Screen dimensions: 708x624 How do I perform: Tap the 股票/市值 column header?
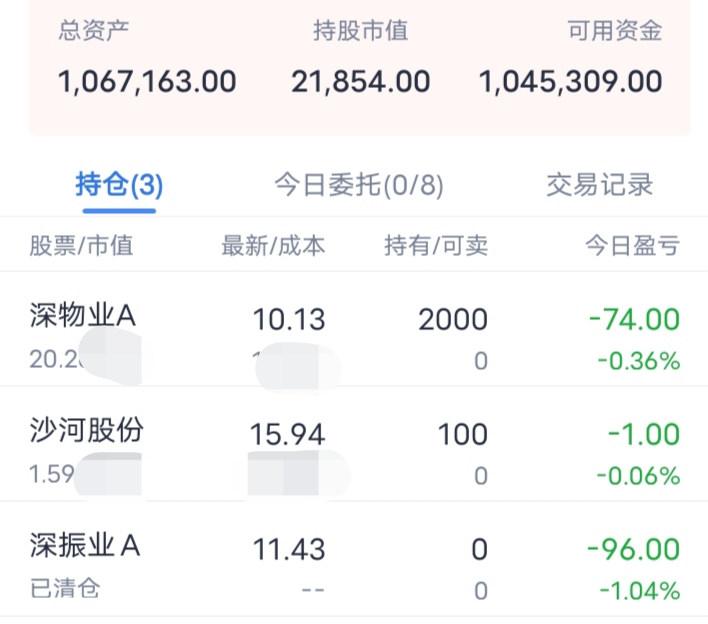click(x=82, y=245)
